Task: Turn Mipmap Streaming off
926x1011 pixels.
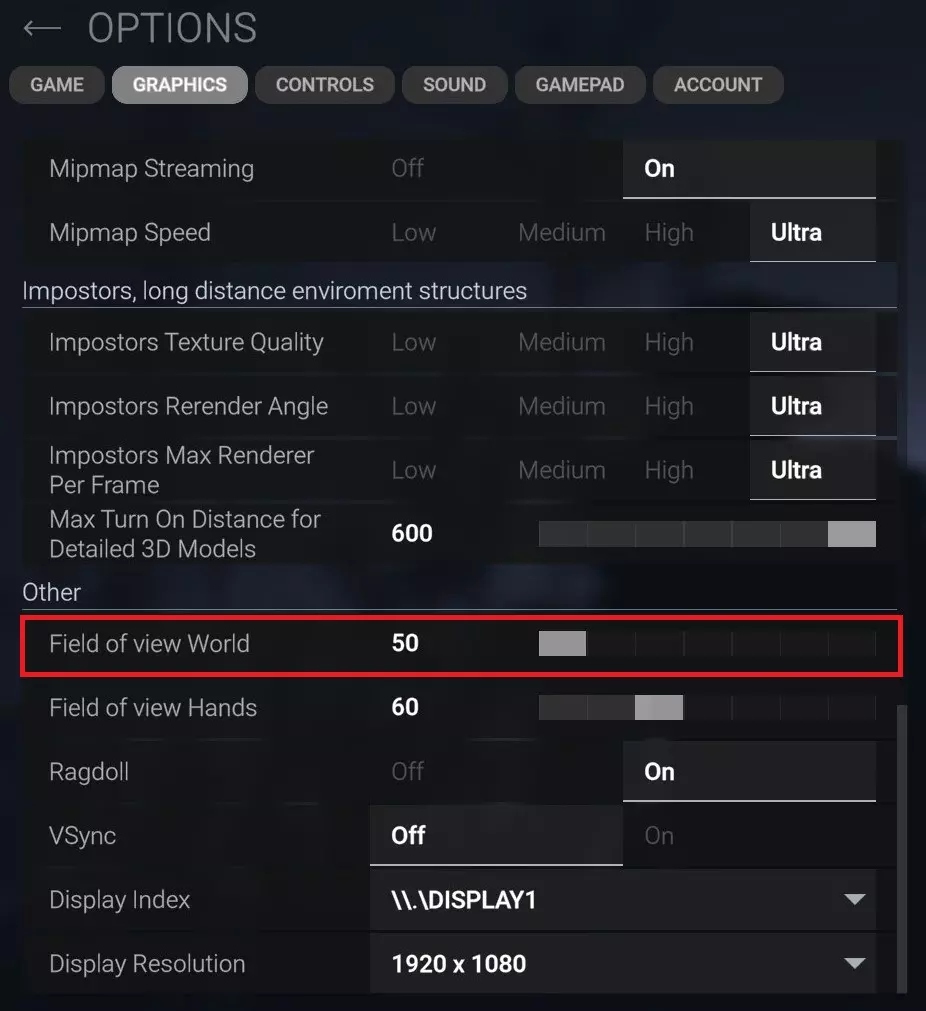Action: (408, 168)
